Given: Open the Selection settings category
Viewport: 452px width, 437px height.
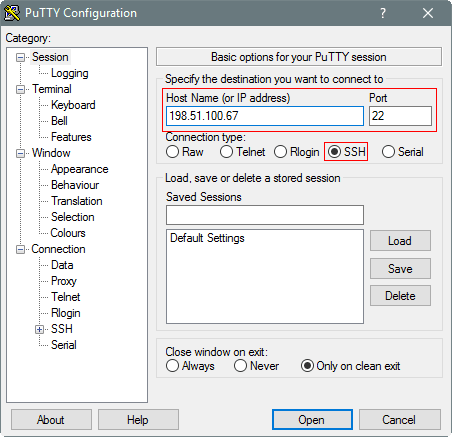Looking at the screenshot, I should (73, 217).
